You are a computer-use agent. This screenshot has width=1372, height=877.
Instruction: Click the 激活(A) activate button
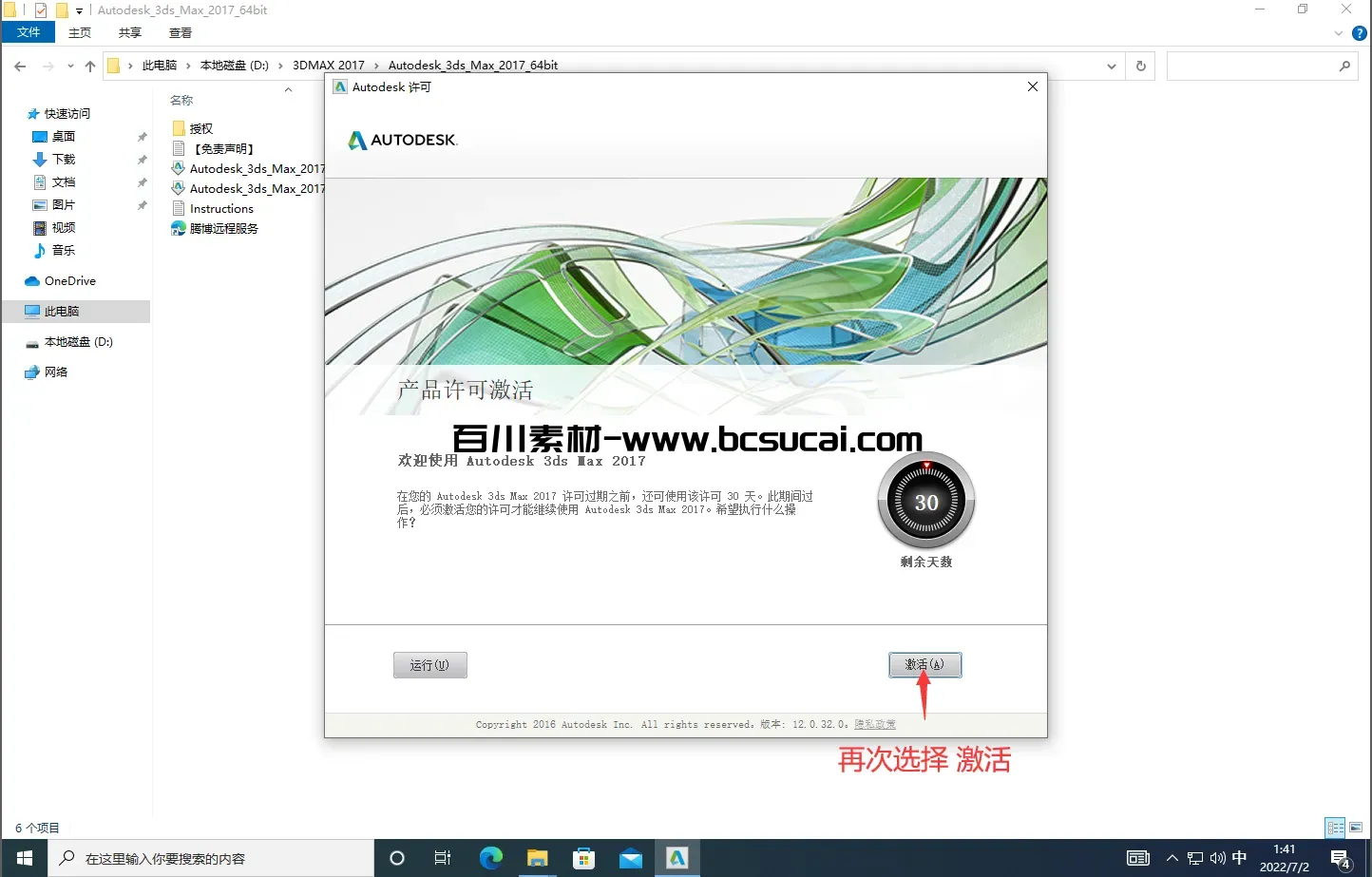click(924, 664)
